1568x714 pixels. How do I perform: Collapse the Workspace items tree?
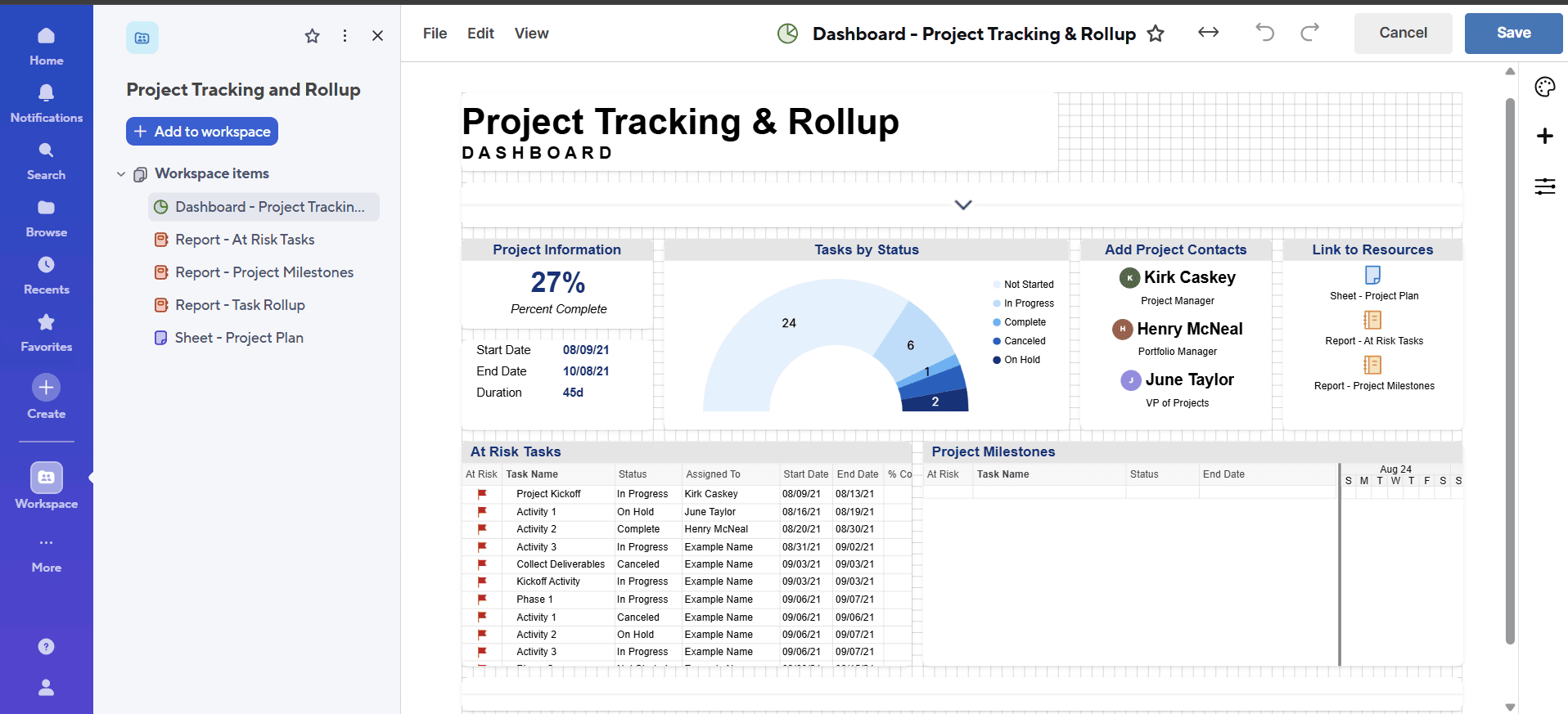pos(121,174)
